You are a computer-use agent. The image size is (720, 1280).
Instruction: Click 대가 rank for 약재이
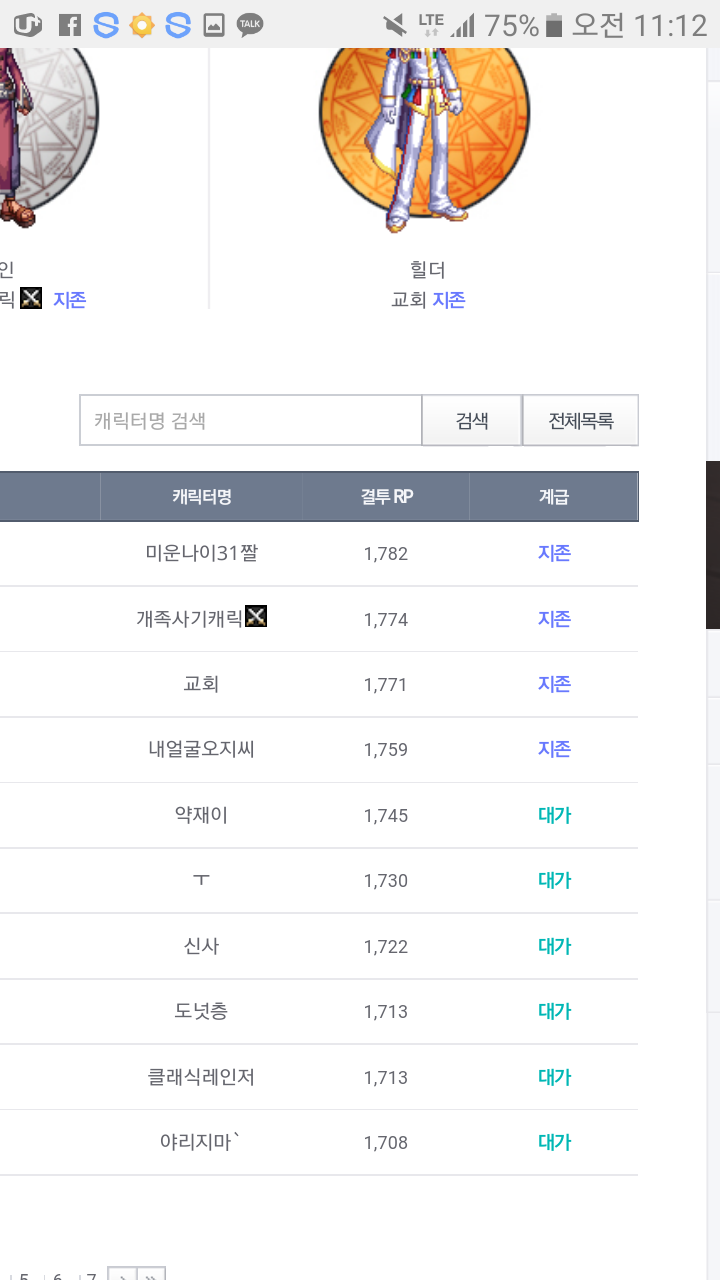point(554,815)
